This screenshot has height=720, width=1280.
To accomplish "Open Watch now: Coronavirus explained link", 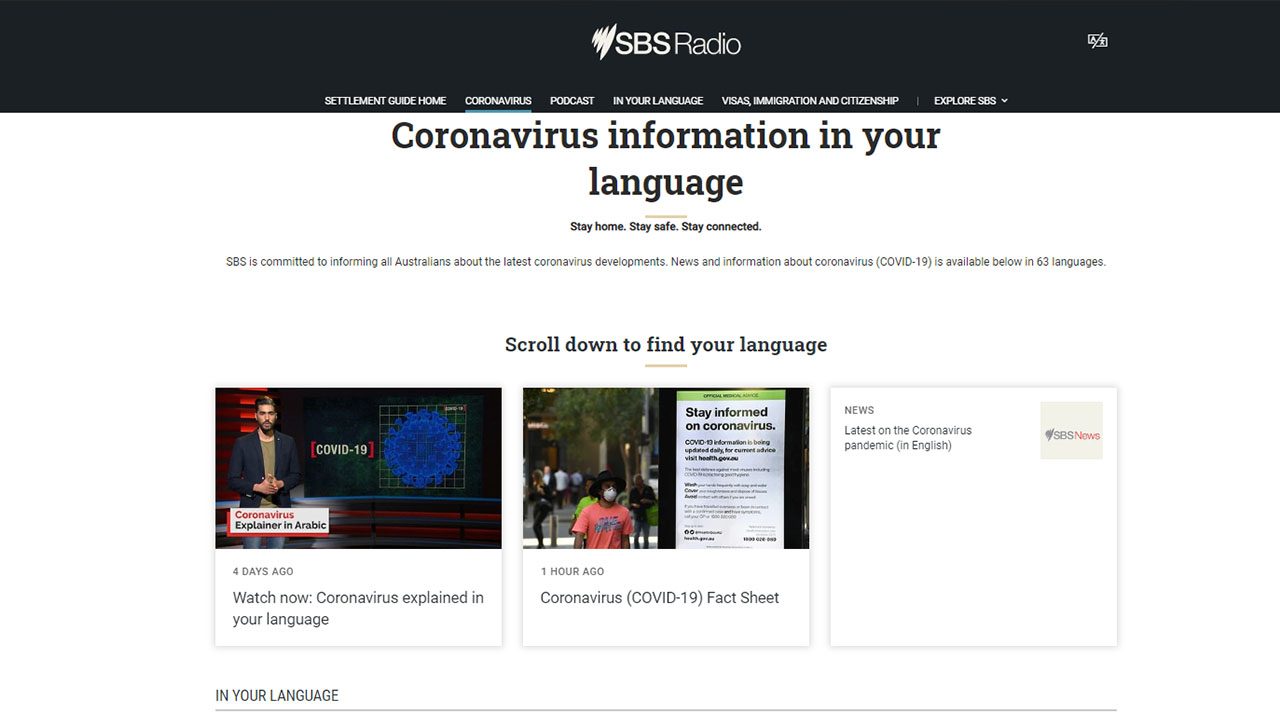I will point(358,608).
